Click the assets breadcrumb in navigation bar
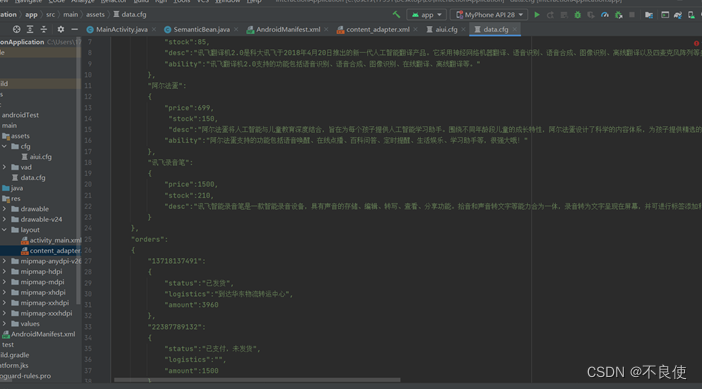Image resolution: width=703 pixels, height=390 pixels. 95,15
